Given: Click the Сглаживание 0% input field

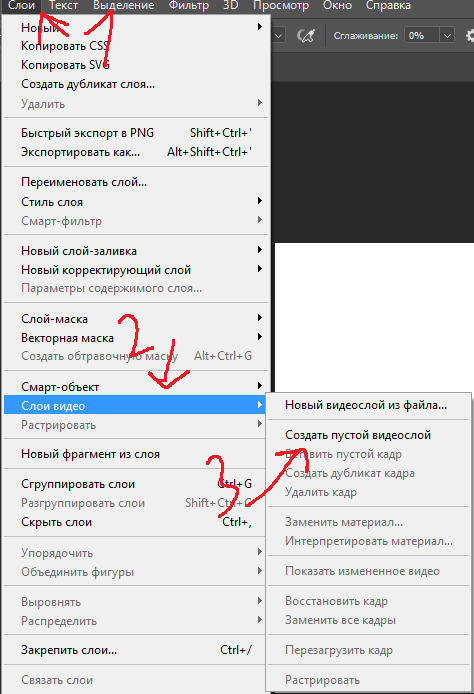Looking at the screenshot, I should (422, 35).
